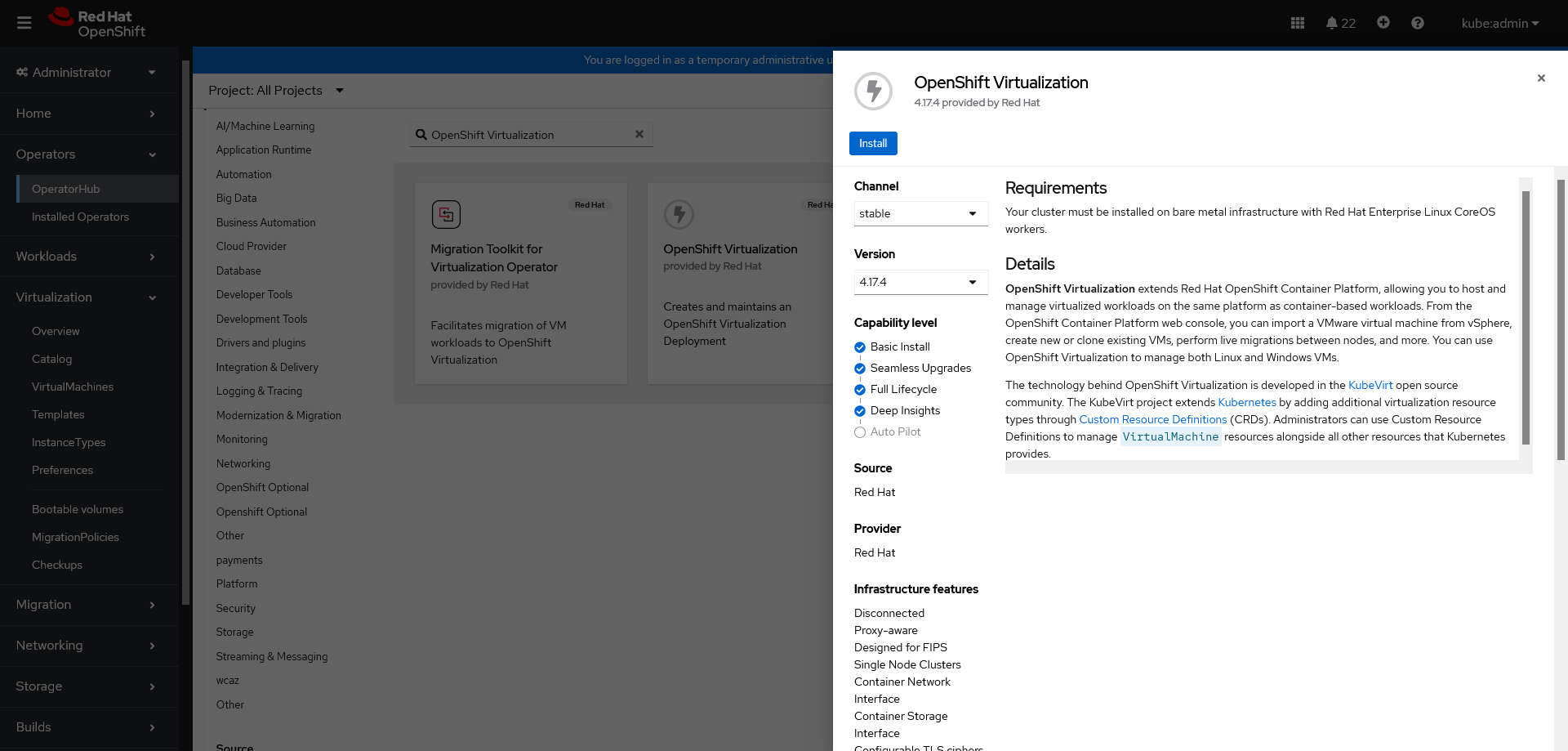The height and width of the screenshot is (751, 1568).
Task: Click the hamburger navigation menu icon
Action: [24, 23]
